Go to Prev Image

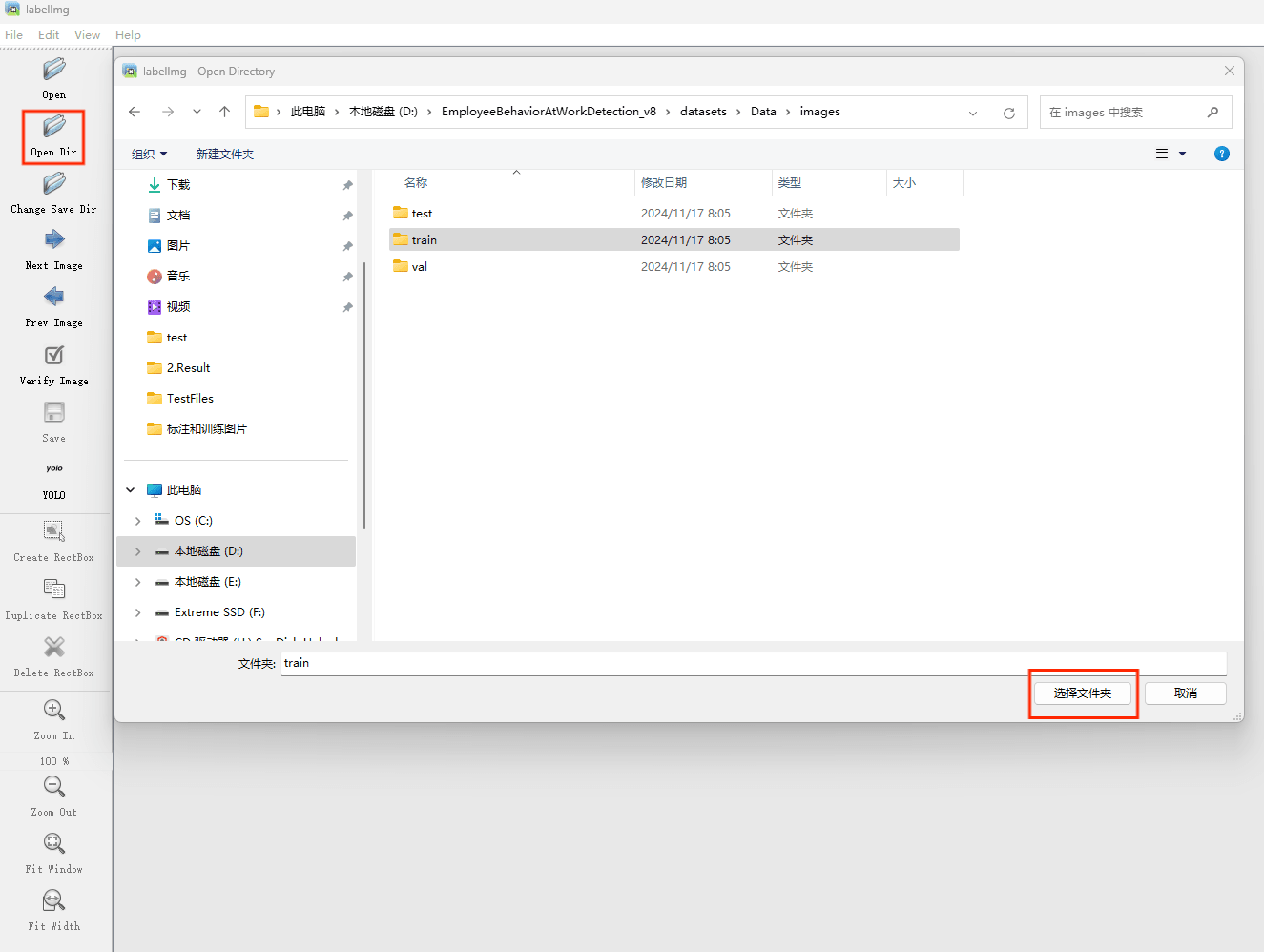click(x=54, y=298)
